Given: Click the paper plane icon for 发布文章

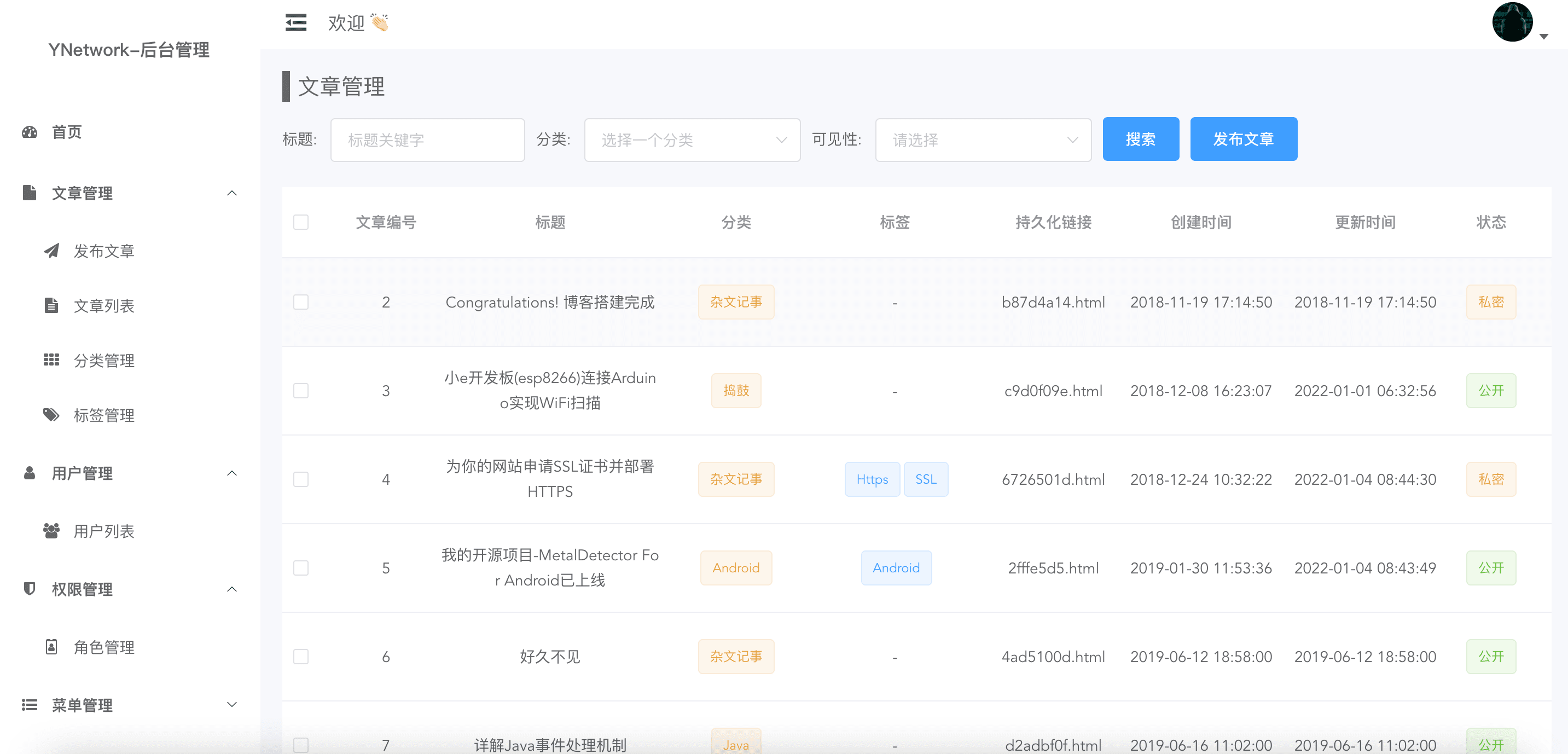Looking at the screenshot, I should (52, 251).
